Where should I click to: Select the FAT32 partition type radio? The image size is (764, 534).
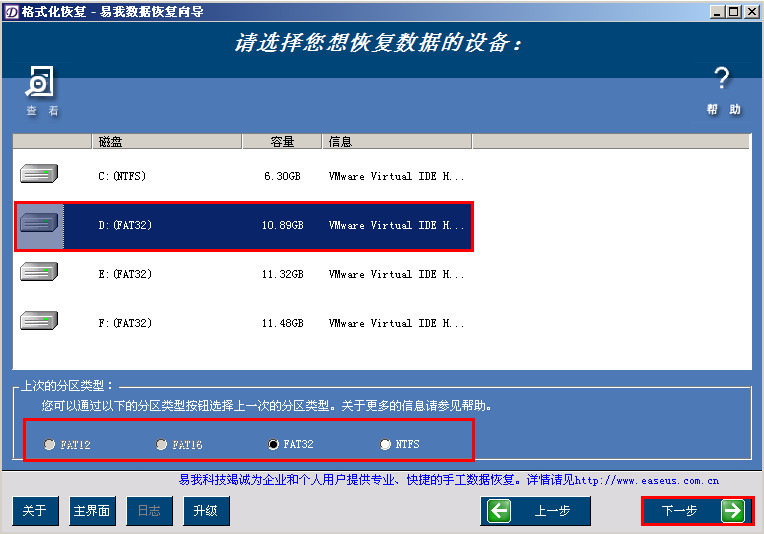(x=273, y=444)
